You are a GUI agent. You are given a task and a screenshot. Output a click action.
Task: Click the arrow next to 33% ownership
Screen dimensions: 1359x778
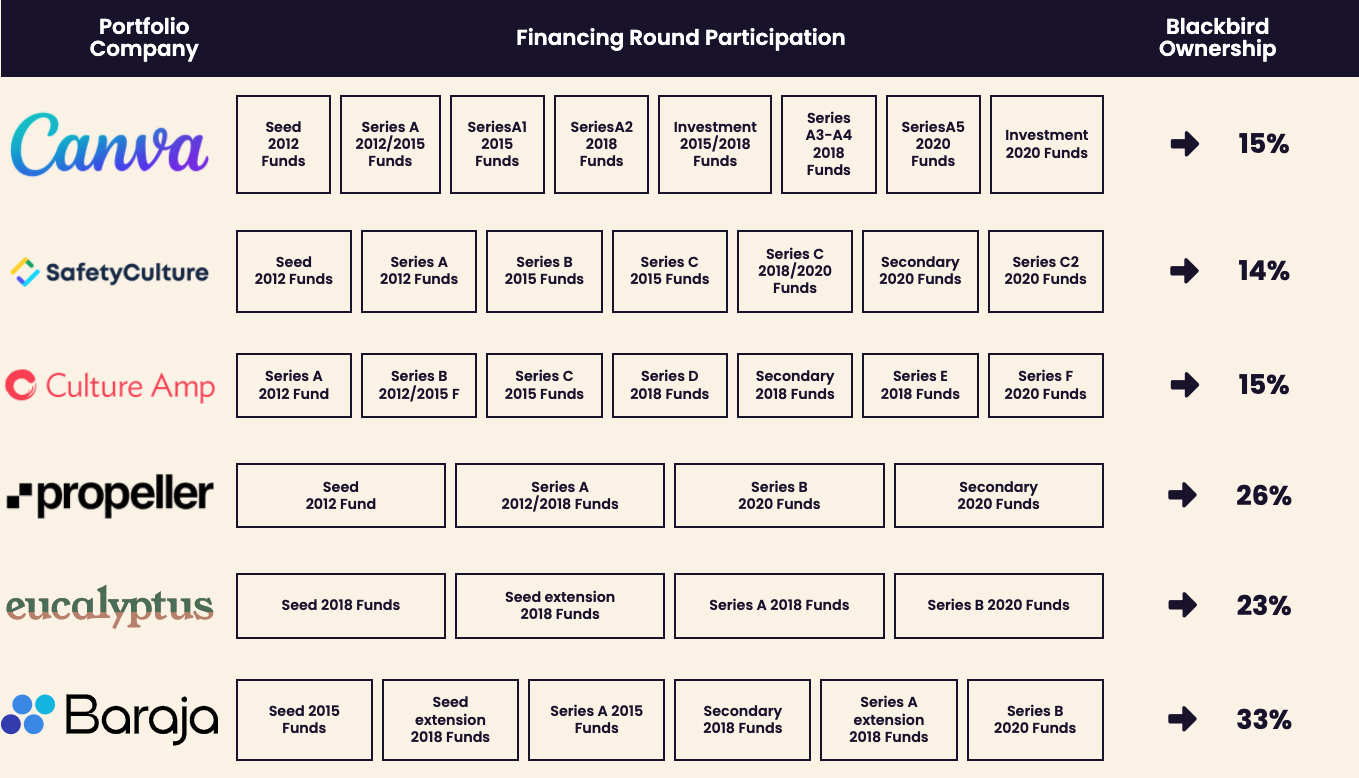pyautogui.click(x=1183, y=719)
